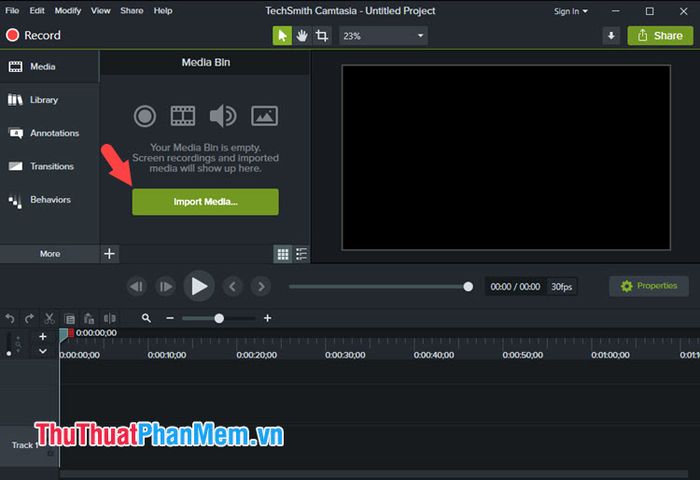
Task: Expand the Sign In dropdown
Action: click(x=571, y=11)
